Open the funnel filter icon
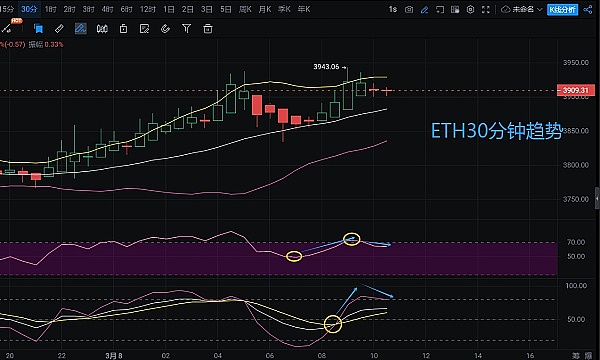The width and height of the screenshot is (600, 360). (x=186, y=29)
